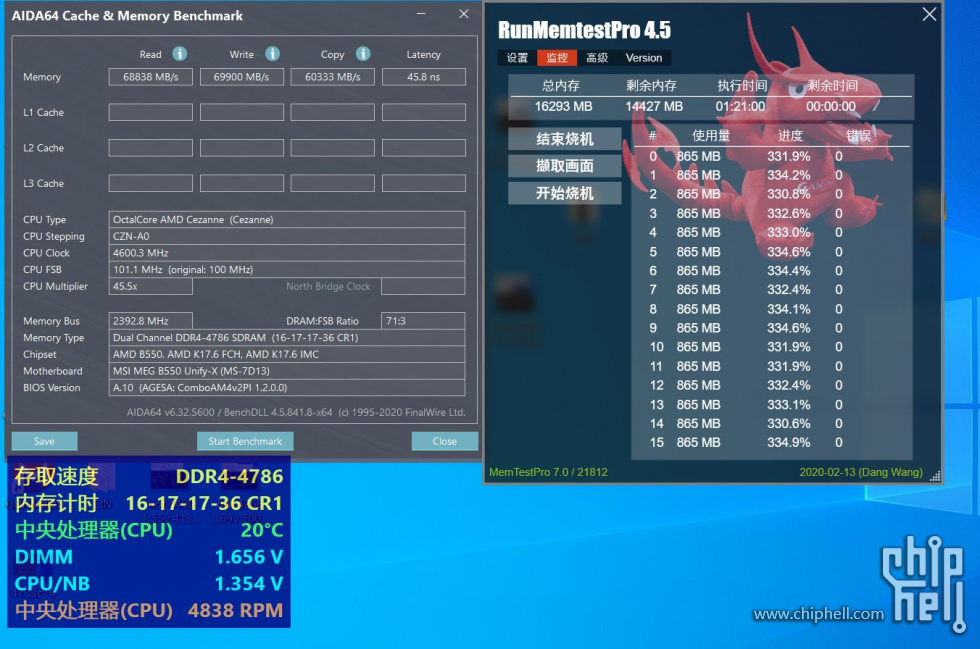Click the CPU Multiplier value 45.5x
The image size is (980, 649).
151,286
